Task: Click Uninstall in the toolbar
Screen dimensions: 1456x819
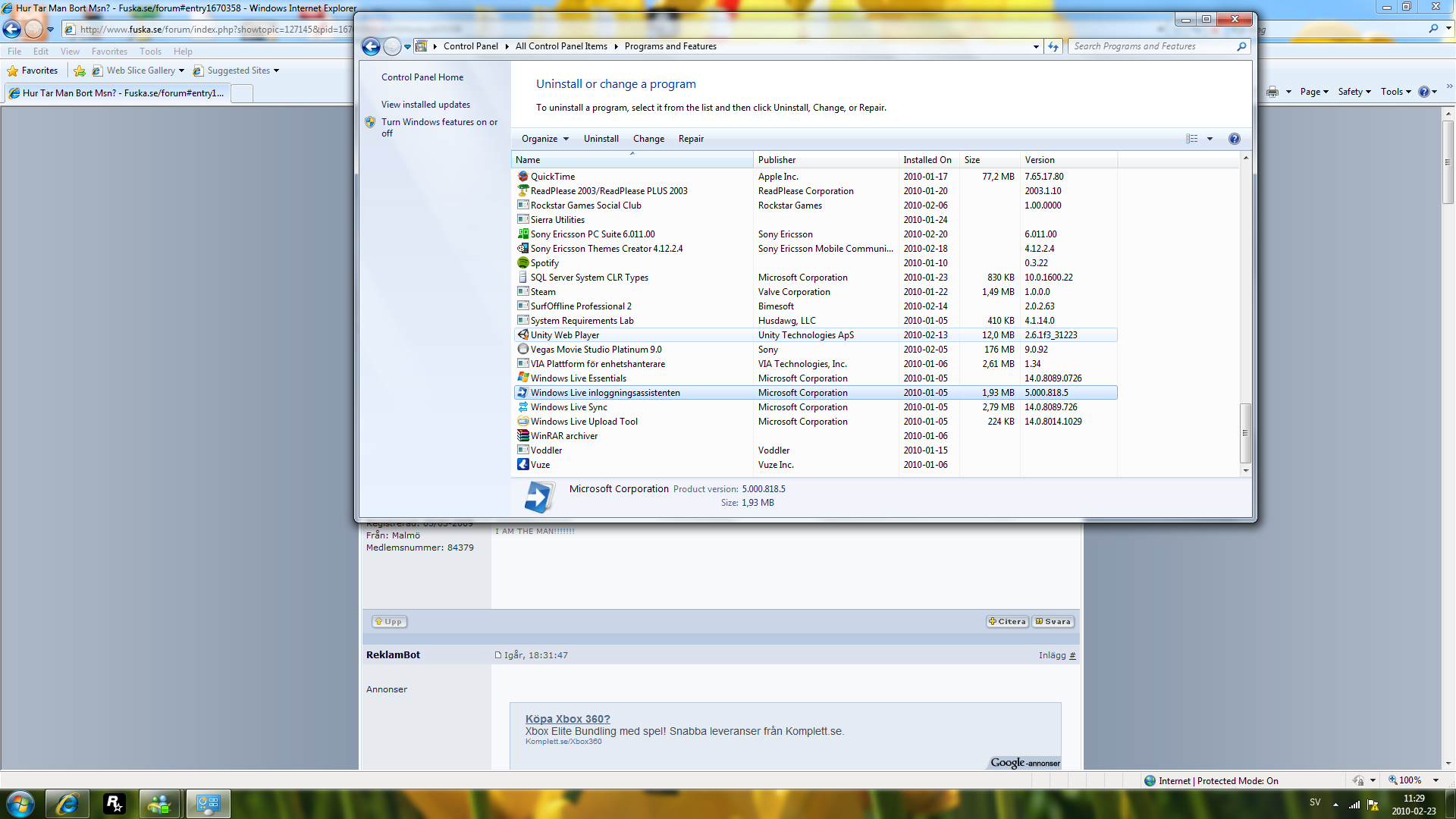Action: pos(601,139)
